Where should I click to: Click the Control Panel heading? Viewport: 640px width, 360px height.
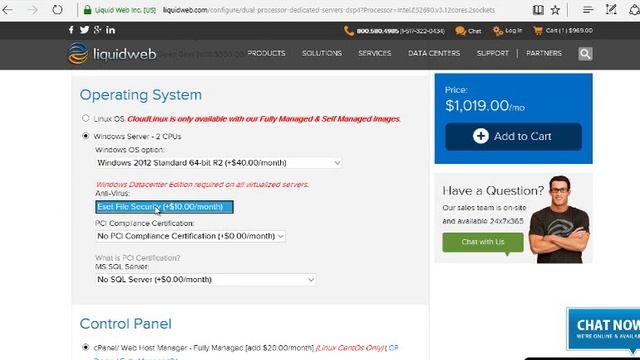coord(125,324)
